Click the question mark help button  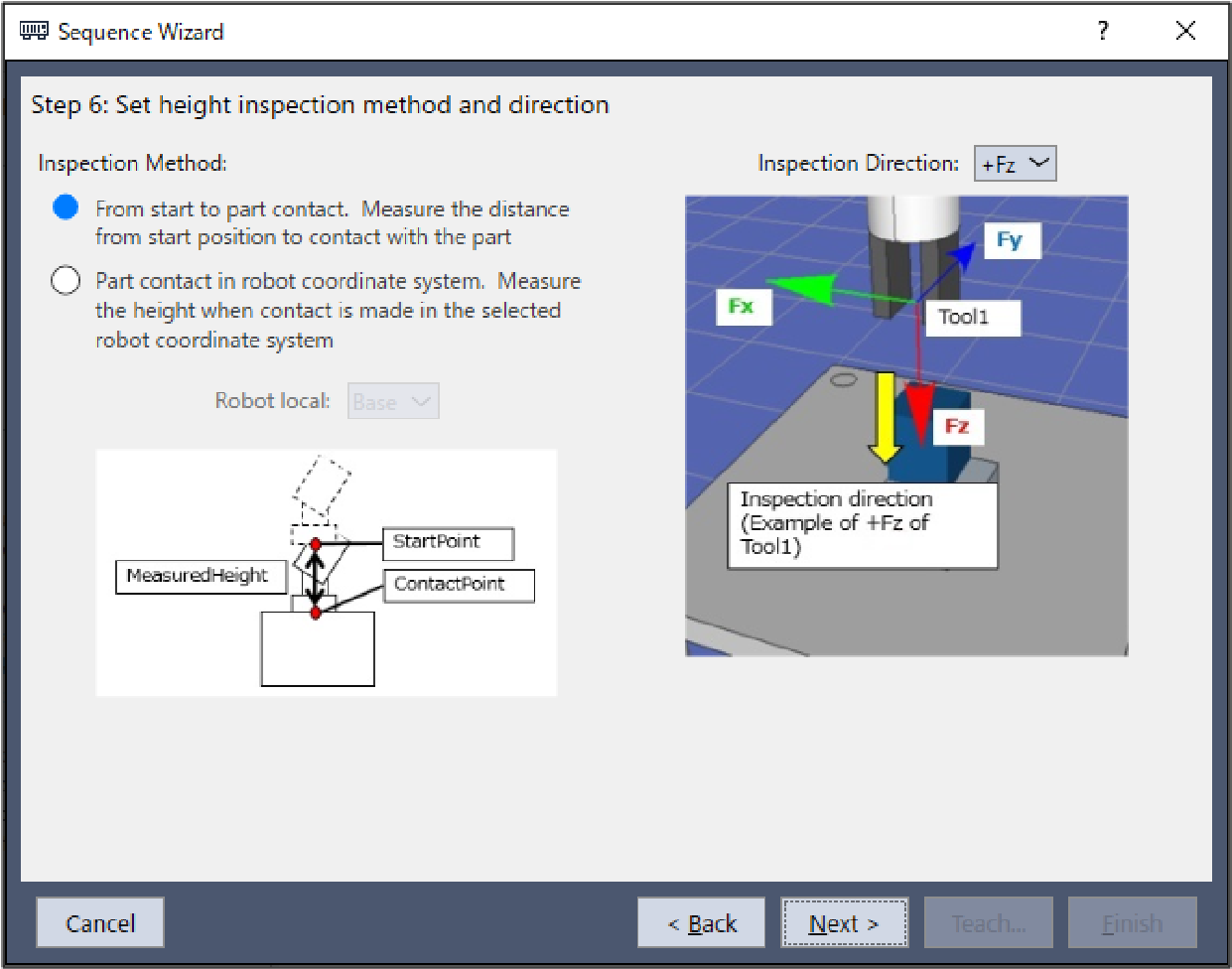click(x=1103, y=32)
